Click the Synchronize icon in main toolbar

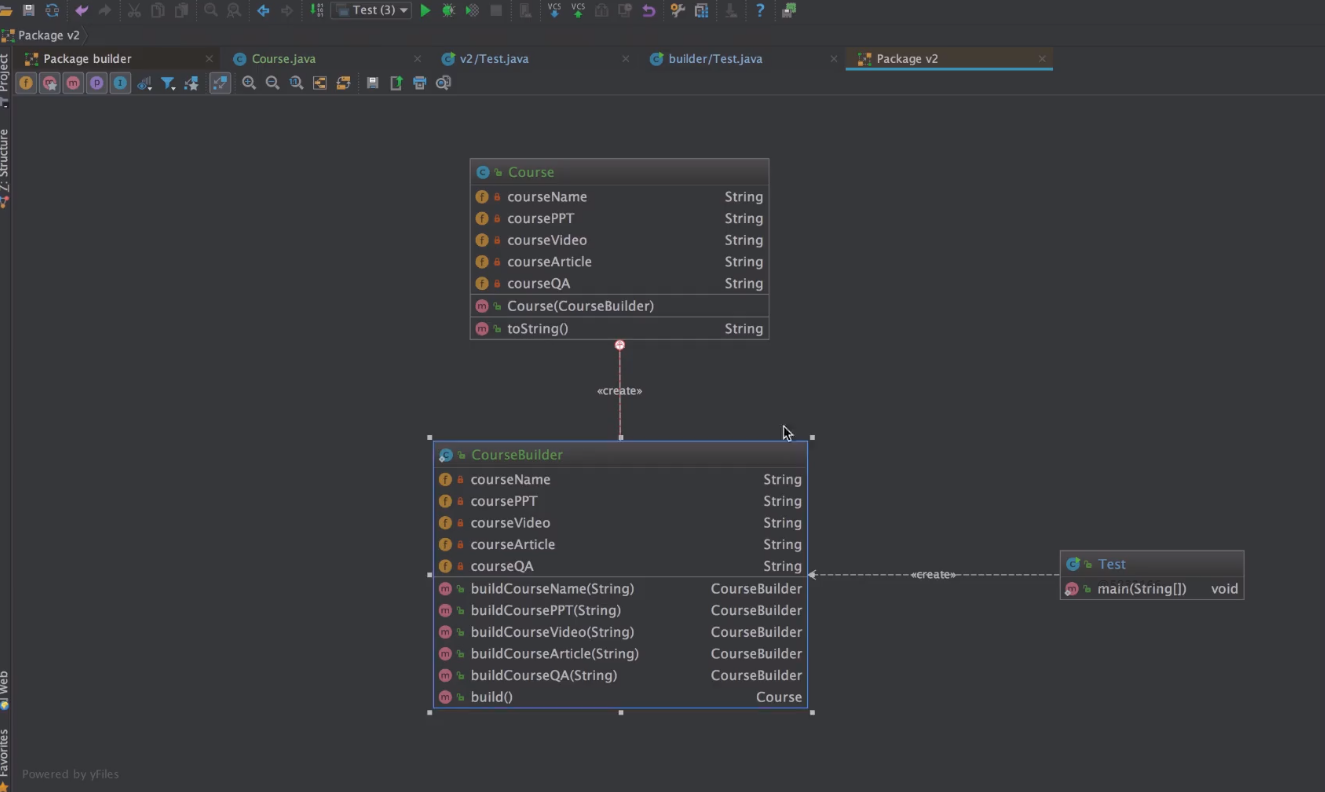[x=52, y=10]
